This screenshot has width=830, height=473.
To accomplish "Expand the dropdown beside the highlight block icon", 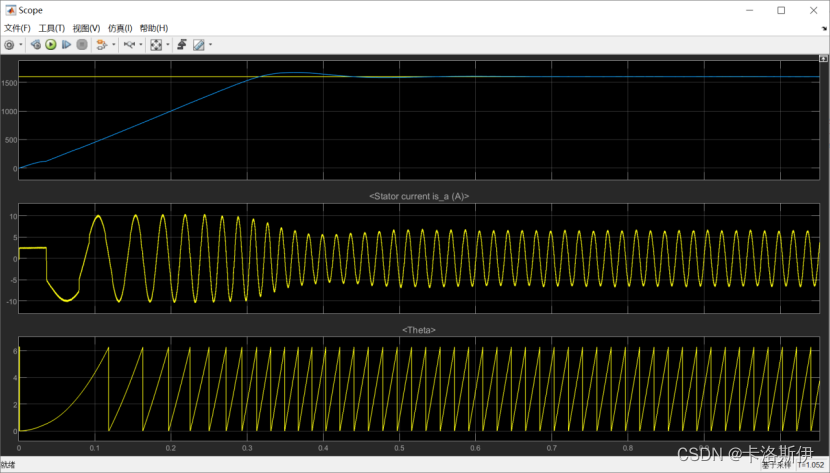I will point(114,45).
